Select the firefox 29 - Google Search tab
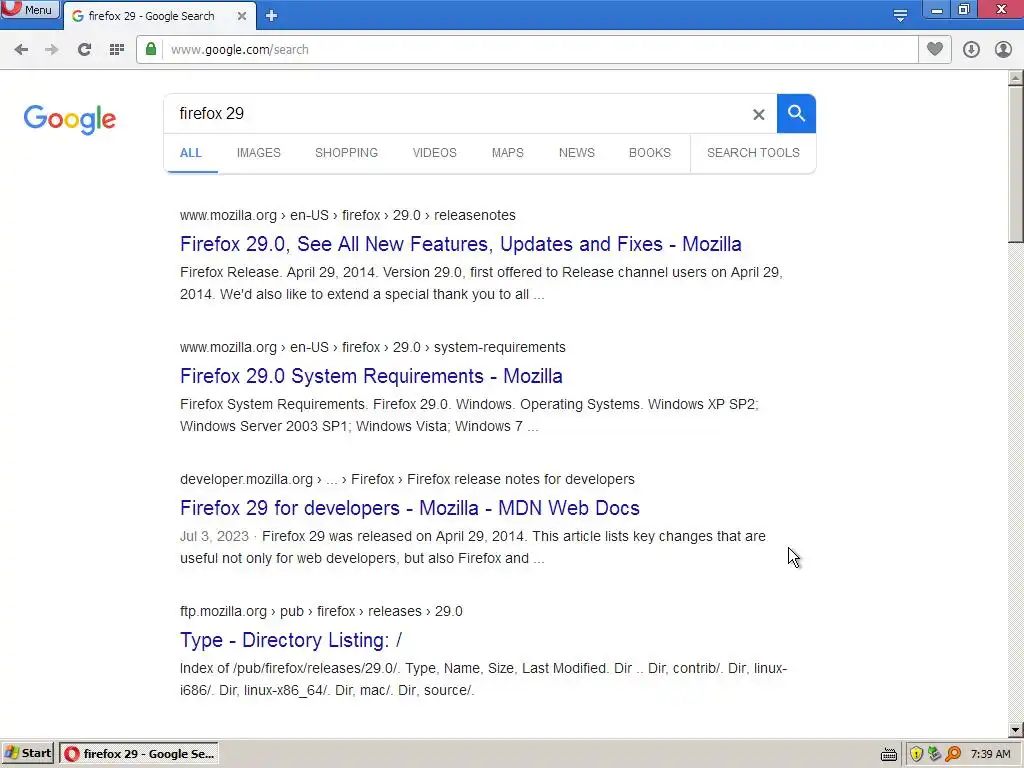Viewport: 1024px width, 768px height. click(x=159, y=16)
